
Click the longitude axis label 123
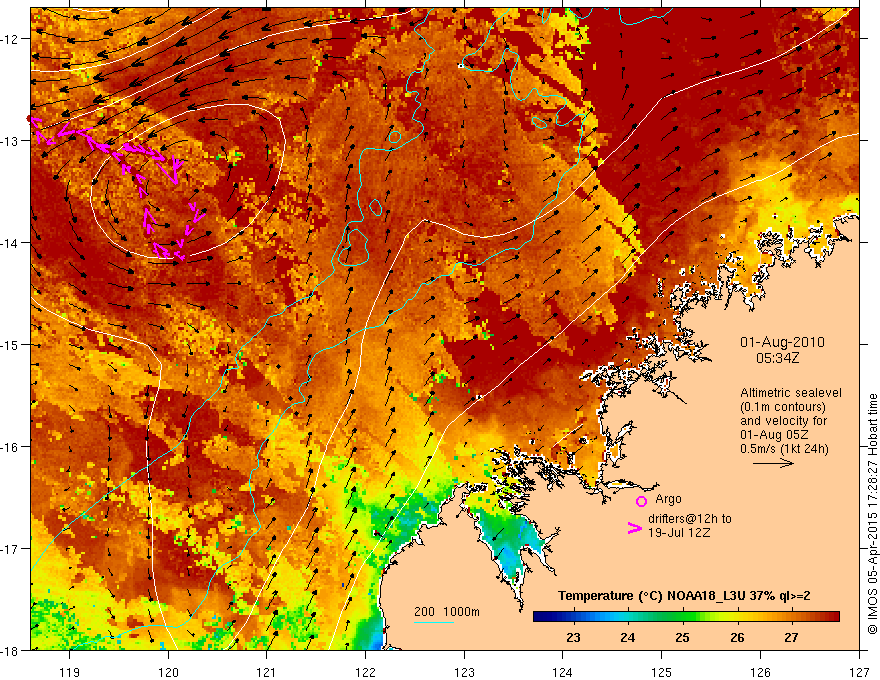[x=464, y=672]
